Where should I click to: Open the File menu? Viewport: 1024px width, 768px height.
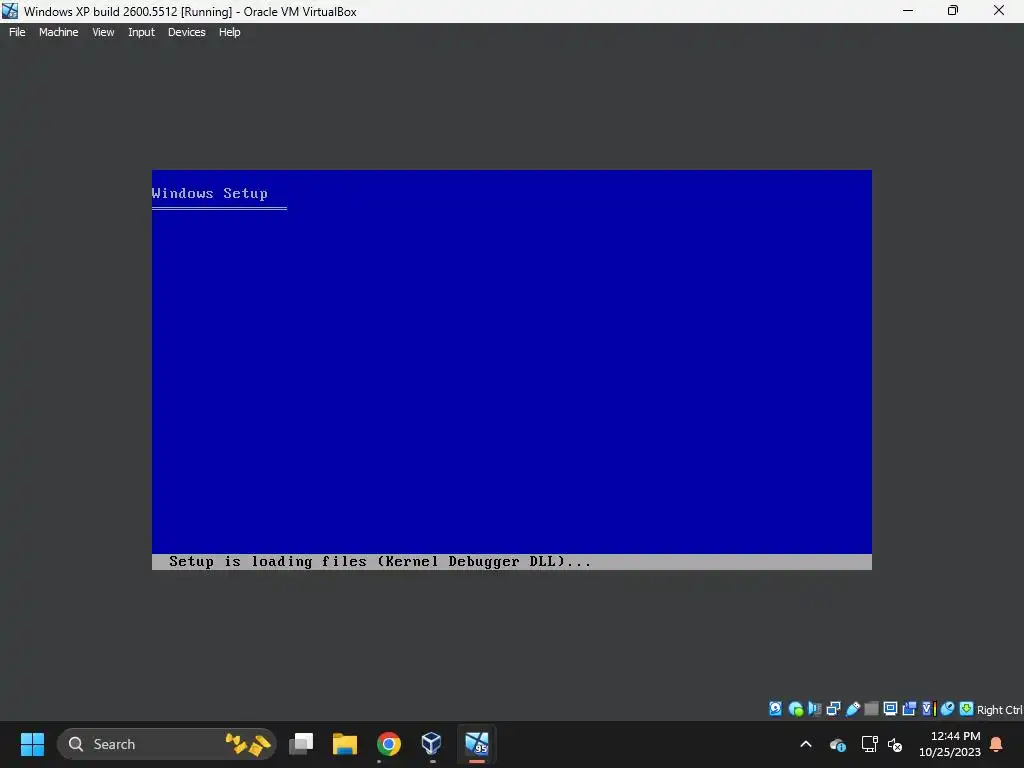point(17,32)
